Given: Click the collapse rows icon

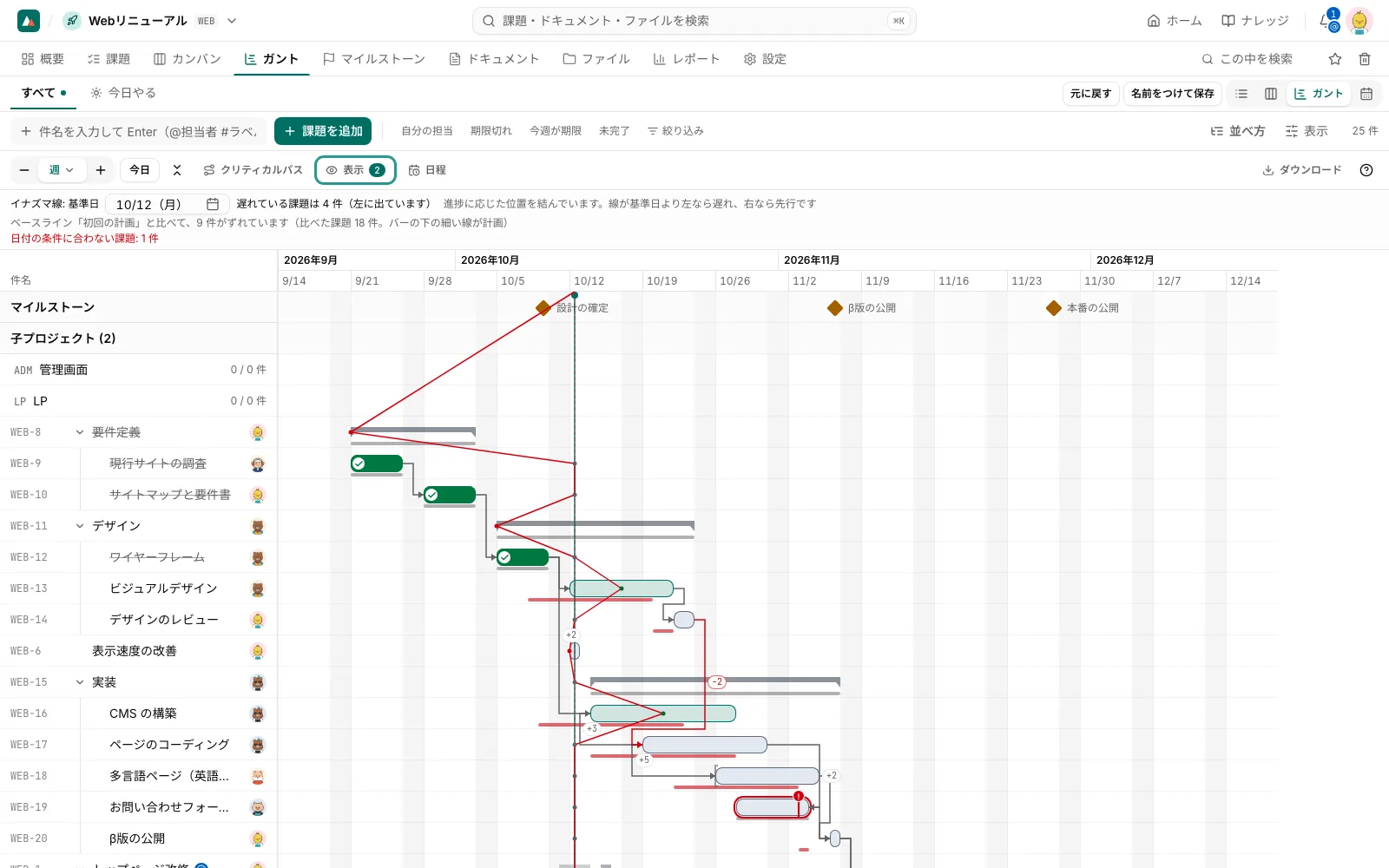Looking at the screenshot, I should click(177, 170).
